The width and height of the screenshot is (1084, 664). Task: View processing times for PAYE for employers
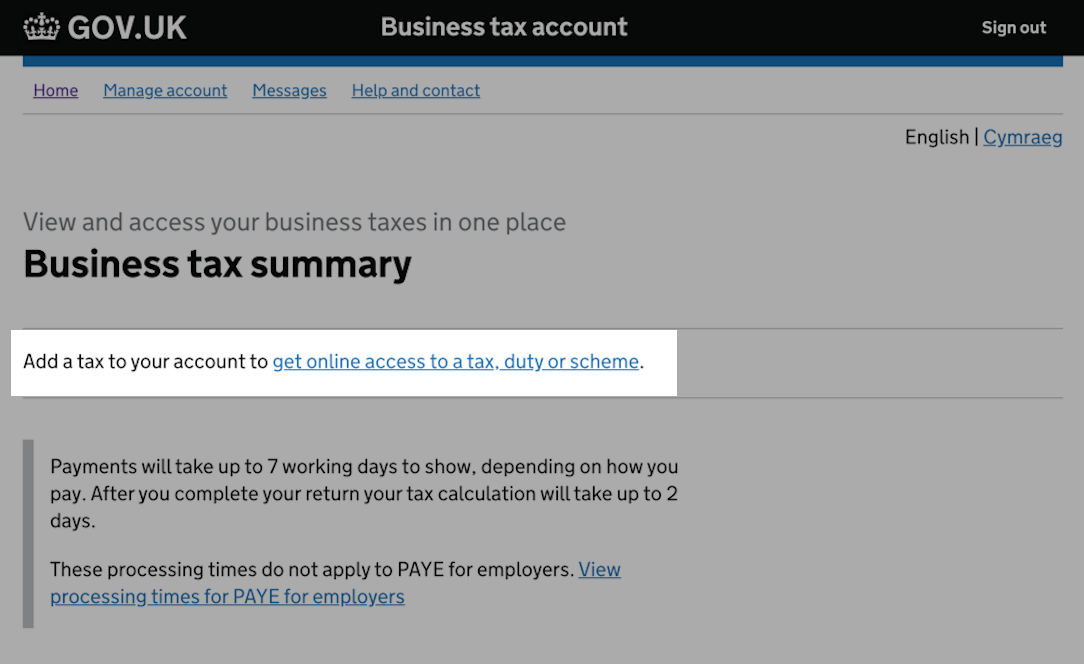point(227,597)
